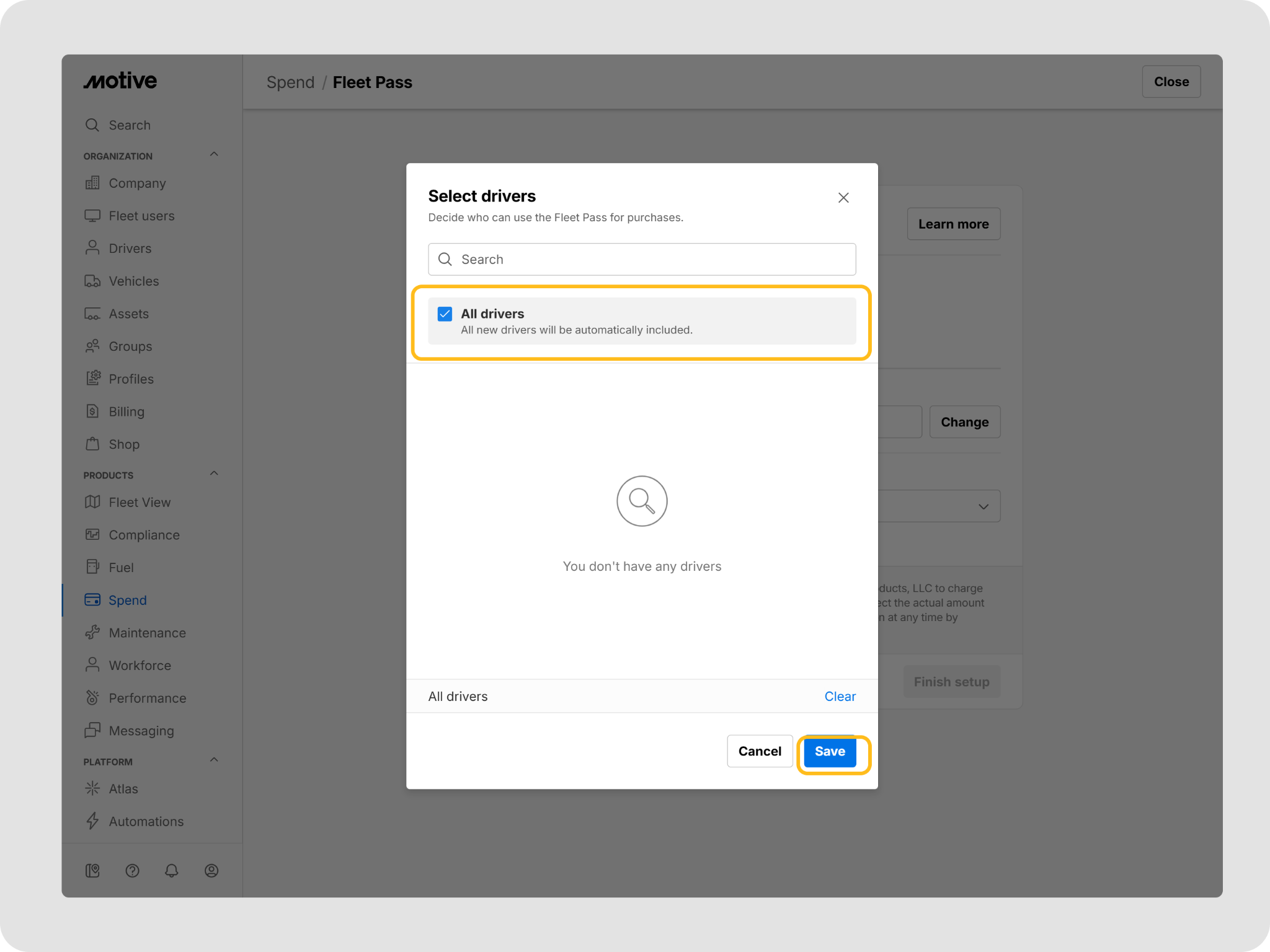Screen dimensions: 1270x952
Task: Click the Spend card icon
Action: [92, 600]
